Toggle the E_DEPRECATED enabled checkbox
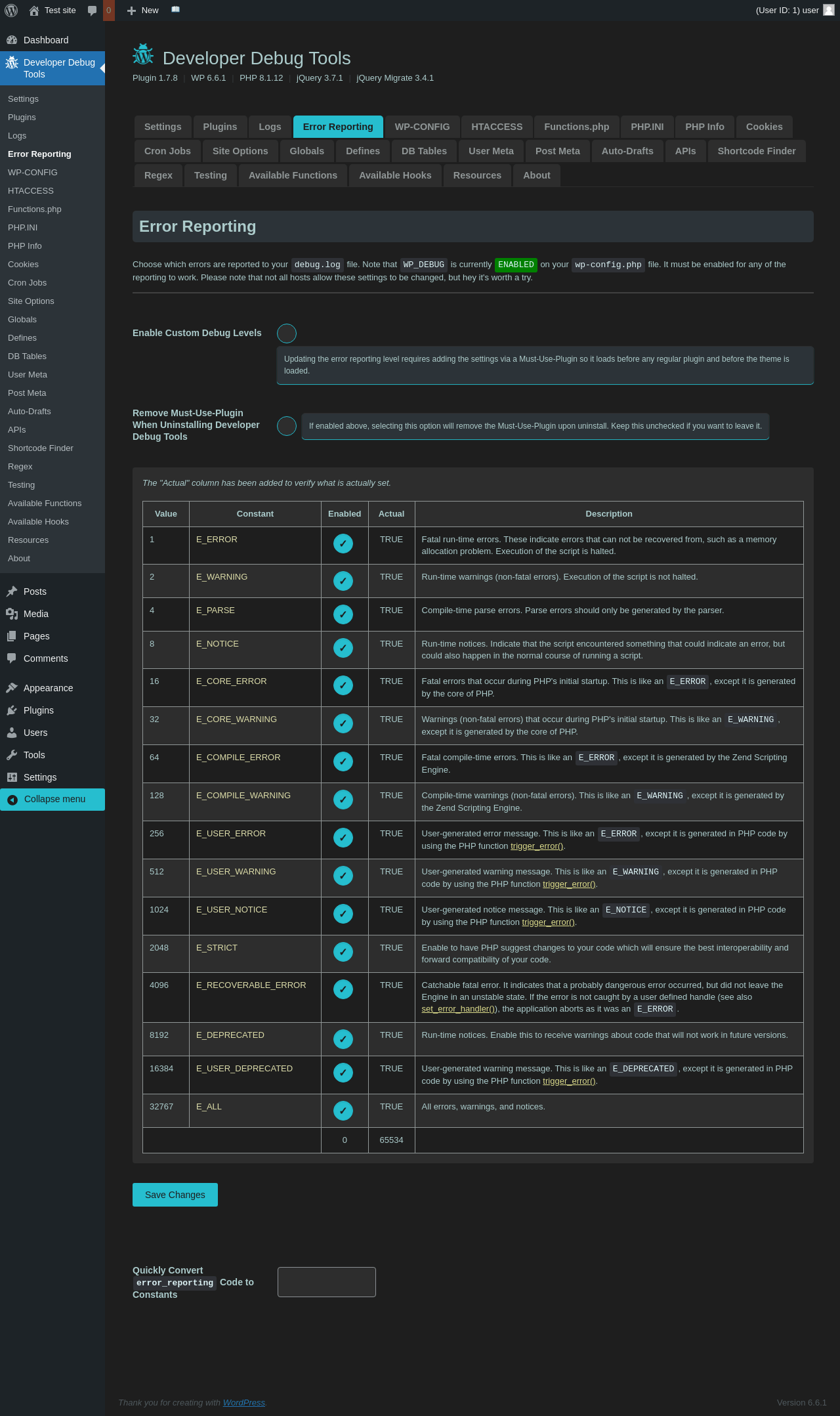 point(343,1039)
